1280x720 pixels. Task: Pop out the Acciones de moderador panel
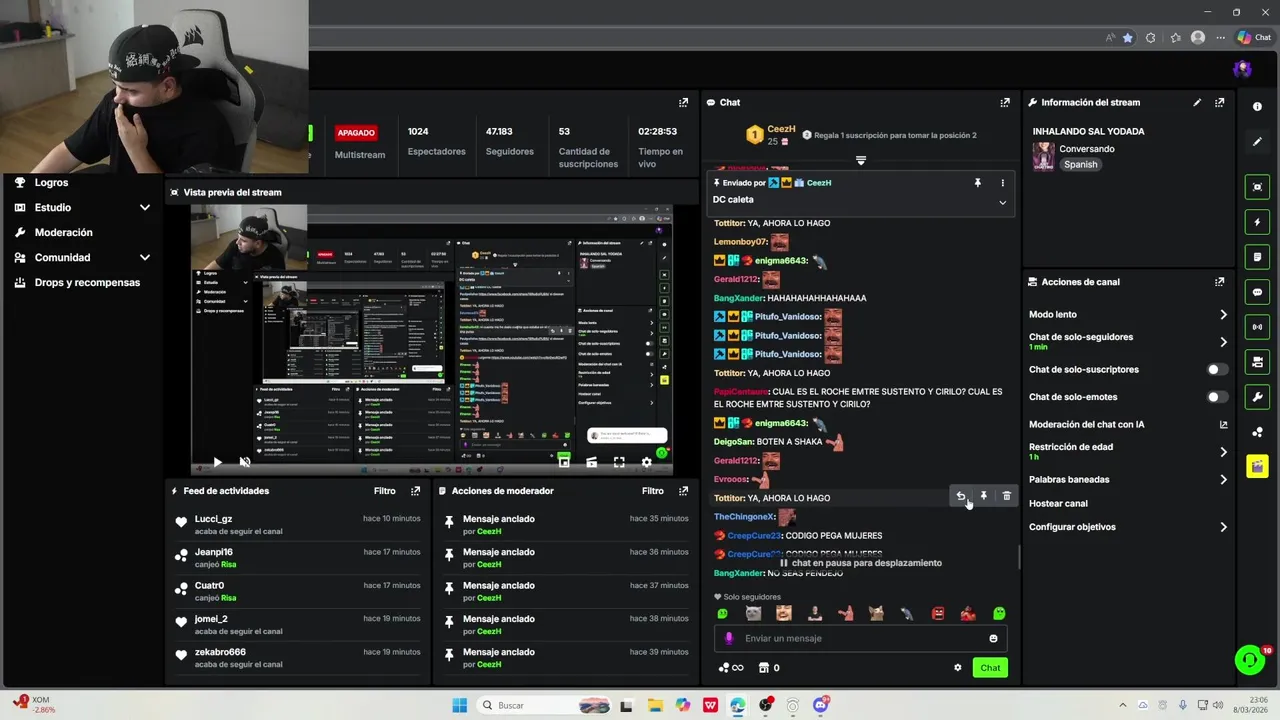click(x=683, y=491)
